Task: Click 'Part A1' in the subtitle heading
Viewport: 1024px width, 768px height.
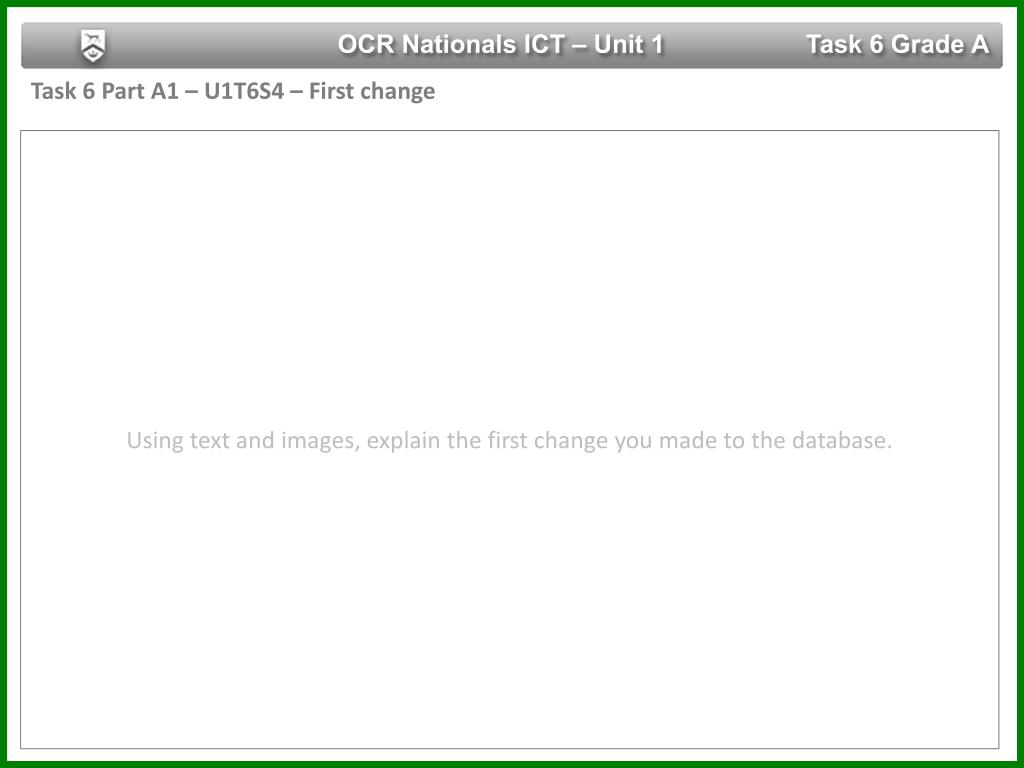Action: (140, 91)
